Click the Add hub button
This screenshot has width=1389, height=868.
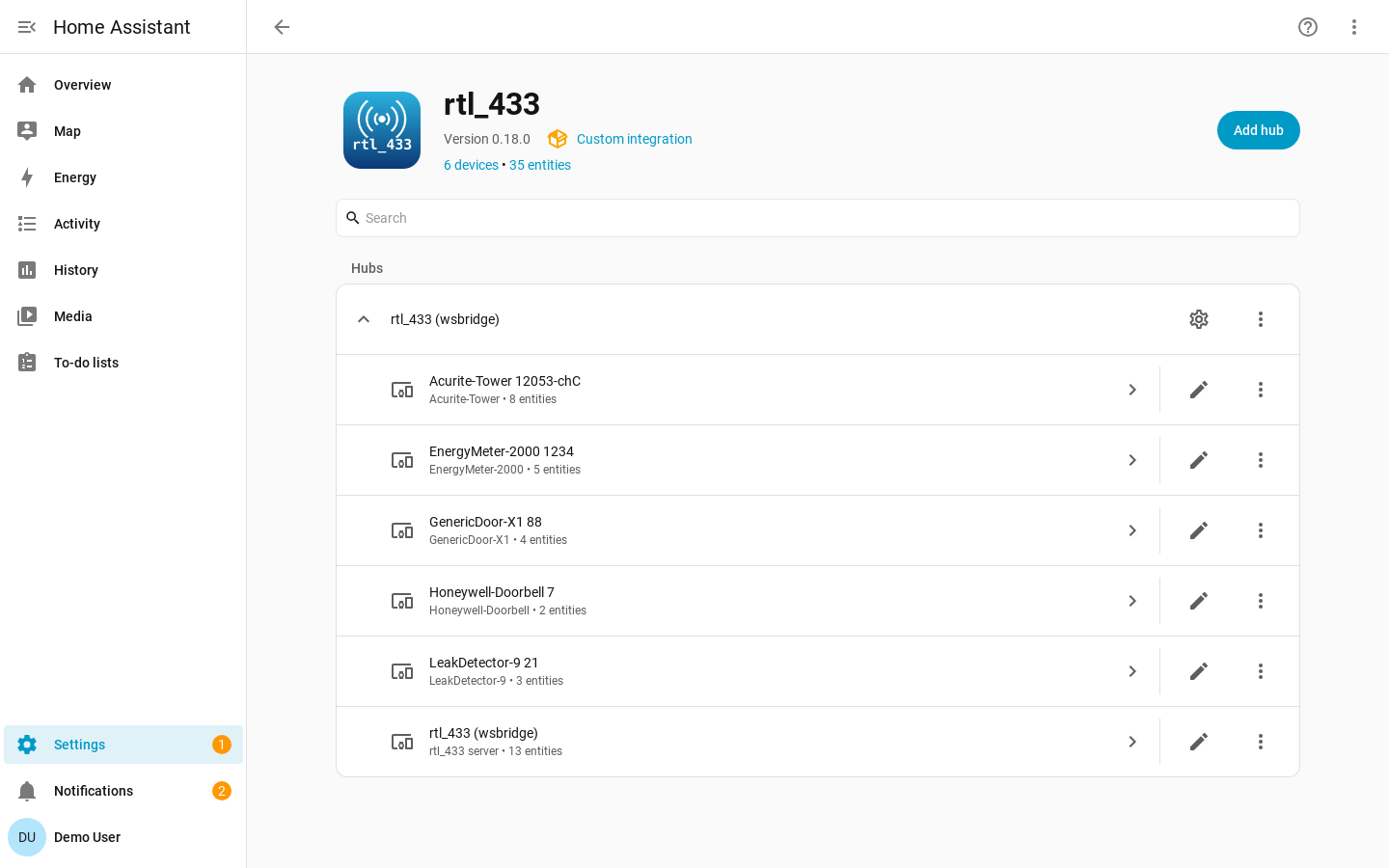click(x=1259, y=130)
